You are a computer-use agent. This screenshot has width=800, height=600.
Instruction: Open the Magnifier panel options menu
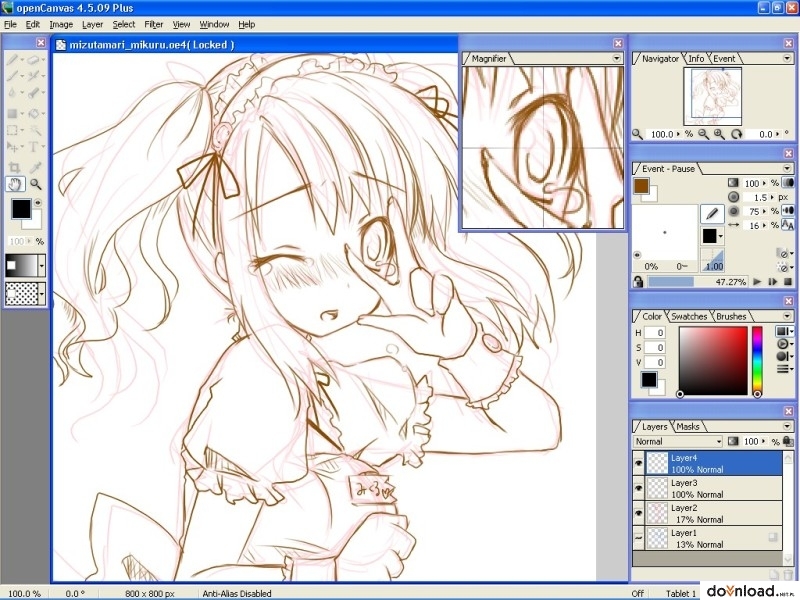point(616,58)
